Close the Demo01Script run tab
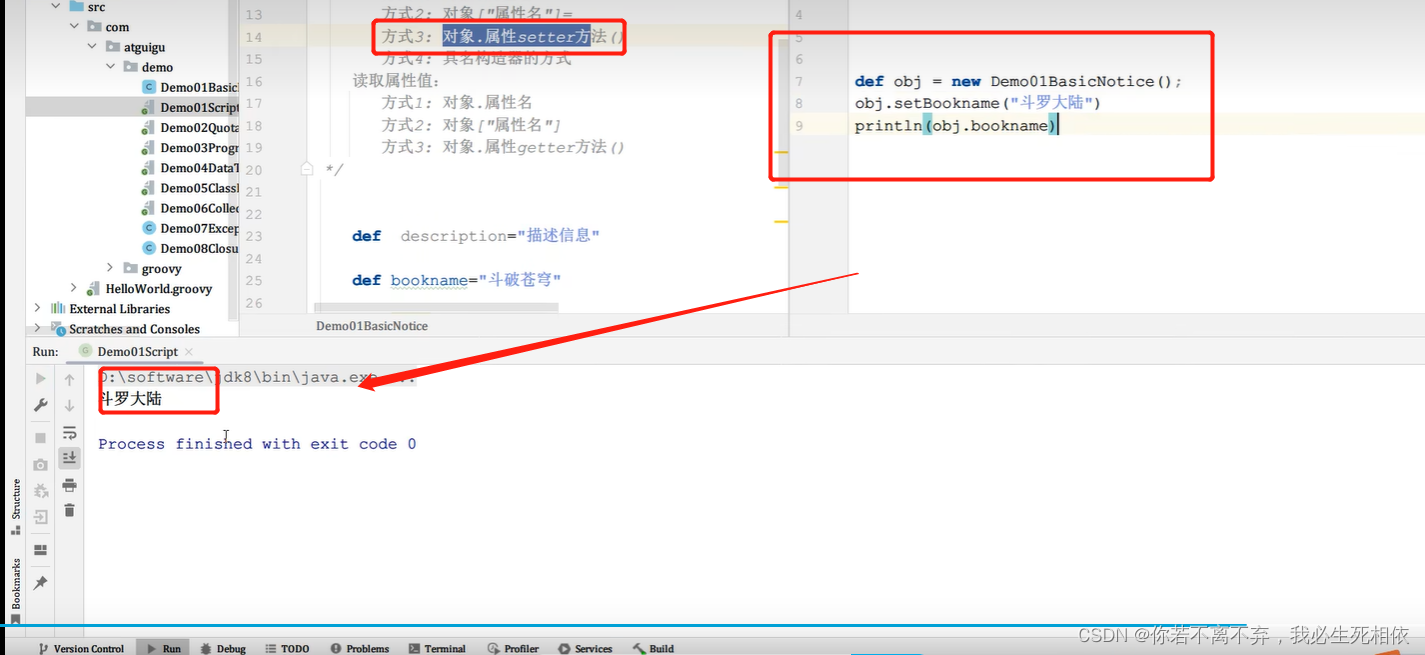This screenshot has height=655, width=1425. (188, 352)
